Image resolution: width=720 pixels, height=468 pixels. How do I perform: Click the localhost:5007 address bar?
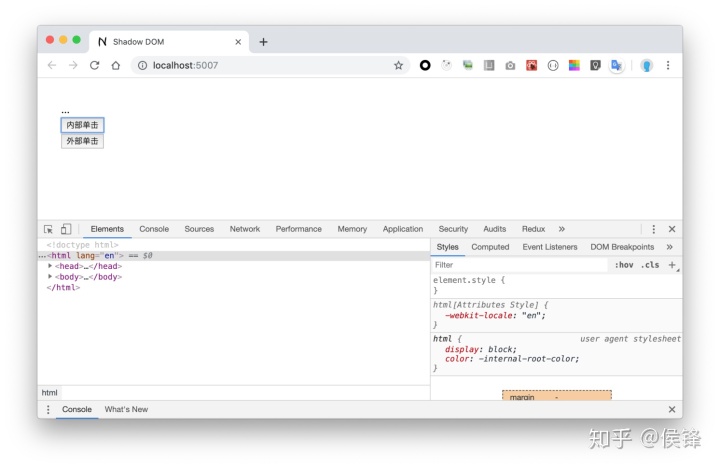[271, 66]
